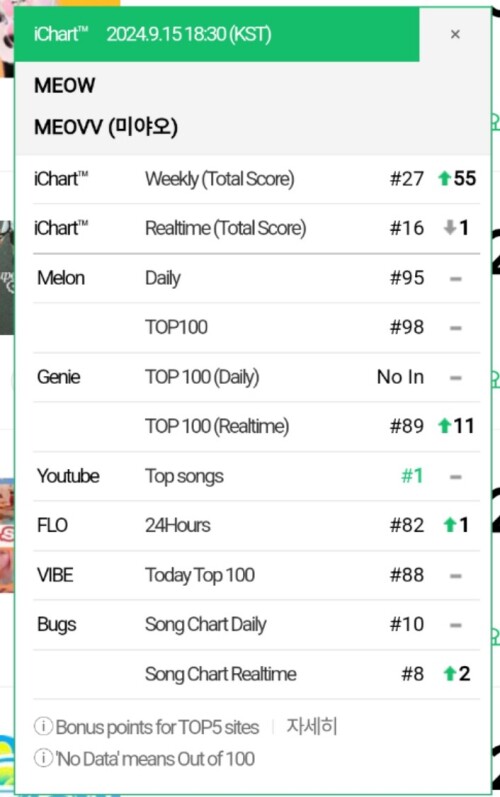500x797 pixels.
Task: Click the green #1 Youtube rank
Action: [412, 476]
